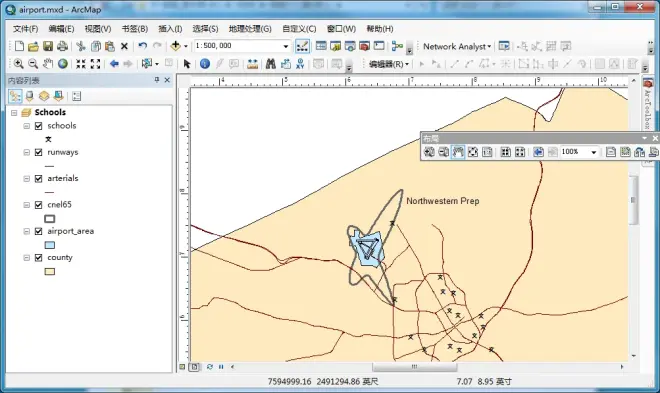Open the Network Analyst dropdown button
The width and height of the screenshot is (660, 393).
click(x=457, y=46)
